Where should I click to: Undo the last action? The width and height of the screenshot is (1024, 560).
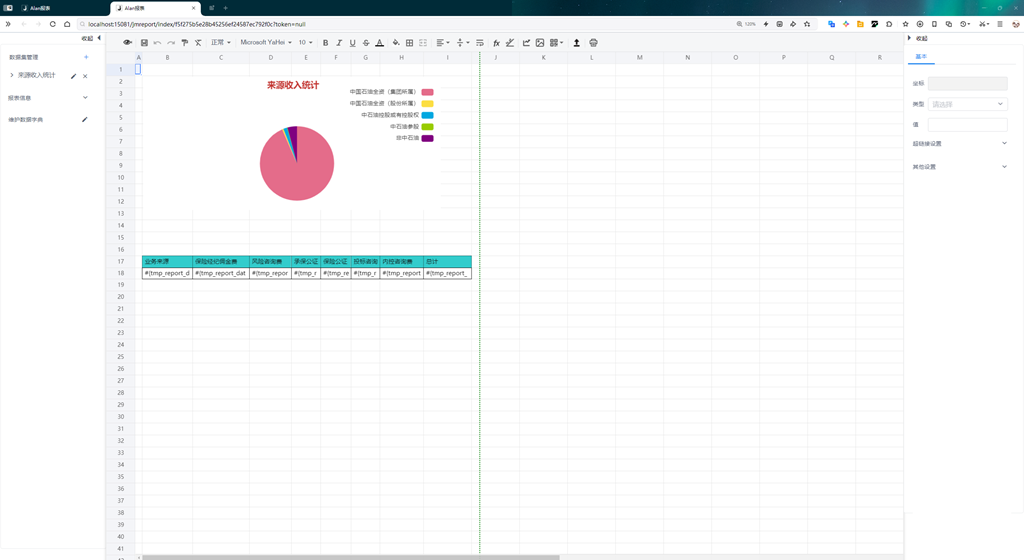tap(157, 42)
